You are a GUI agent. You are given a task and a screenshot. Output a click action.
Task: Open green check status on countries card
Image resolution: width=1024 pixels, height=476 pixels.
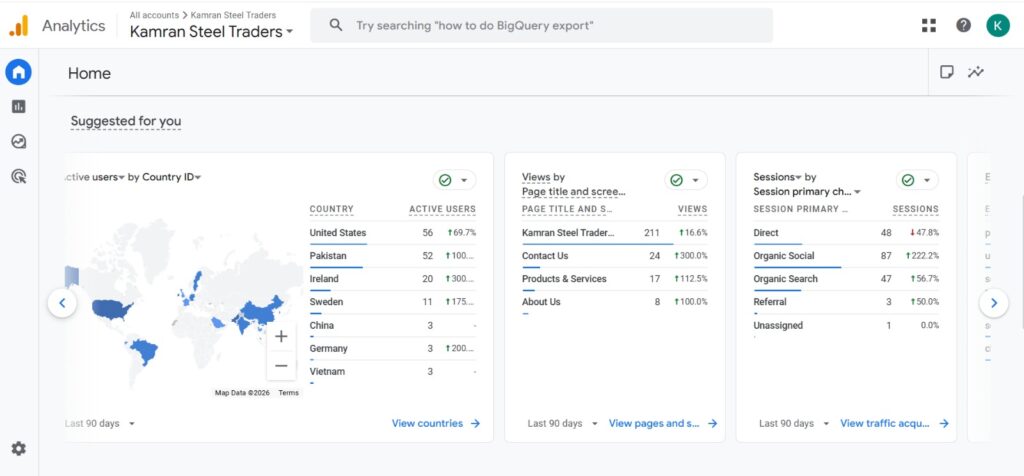[455, 180]
